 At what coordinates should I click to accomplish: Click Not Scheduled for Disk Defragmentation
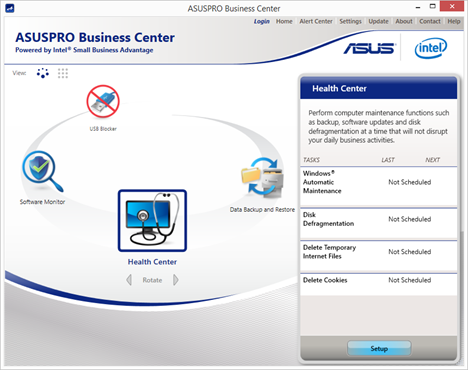(410, 219)
